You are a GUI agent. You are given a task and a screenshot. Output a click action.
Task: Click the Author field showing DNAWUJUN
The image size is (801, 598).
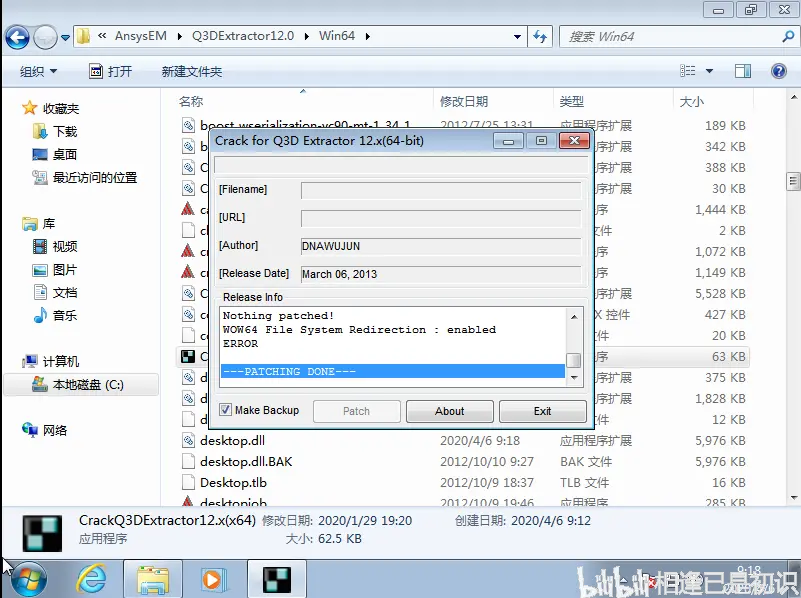[x=441, y=247]
